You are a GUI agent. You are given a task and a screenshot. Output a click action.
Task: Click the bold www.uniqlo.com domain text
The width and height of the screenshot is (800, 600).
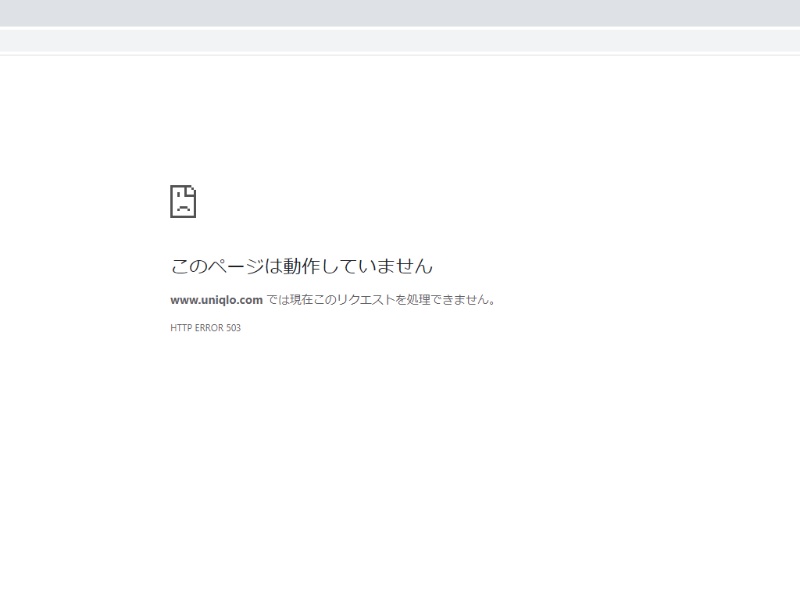pyautogui.click(x=216, y=299)
